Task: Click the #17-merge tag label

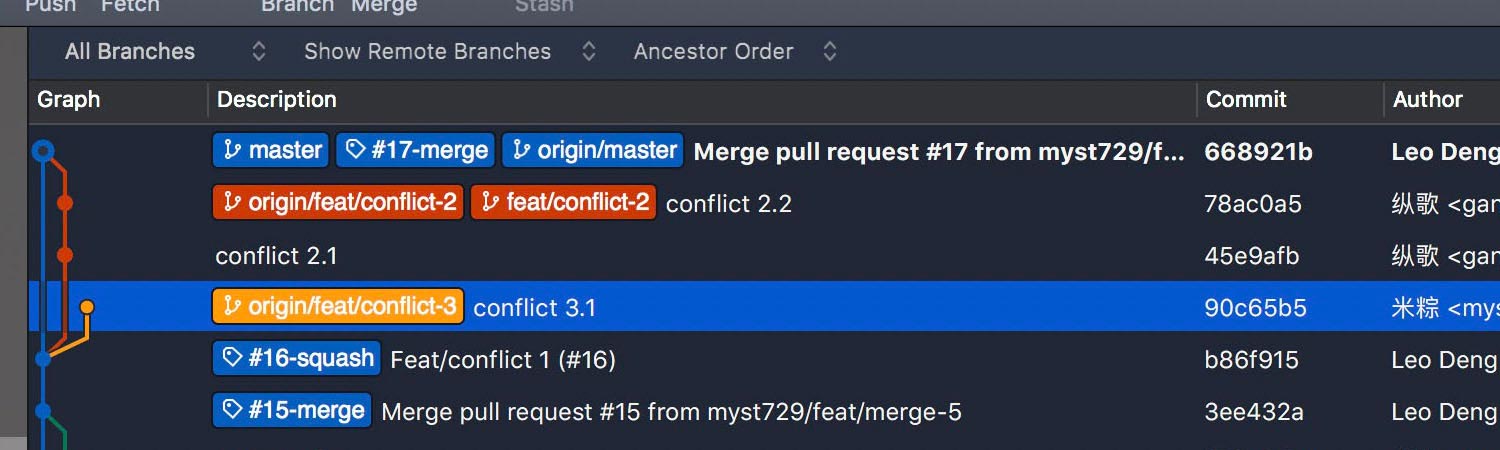Action: pos(416,151)
